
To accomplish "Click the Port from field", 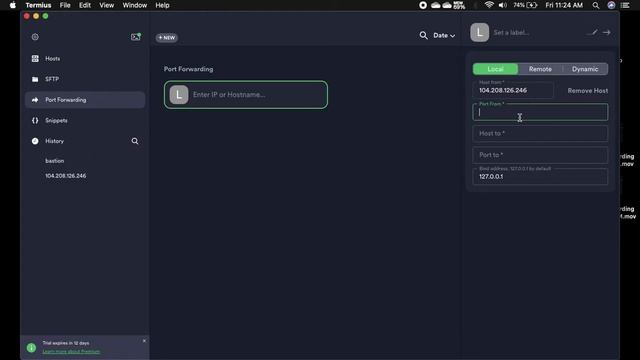I will click(x=540, y=112).
